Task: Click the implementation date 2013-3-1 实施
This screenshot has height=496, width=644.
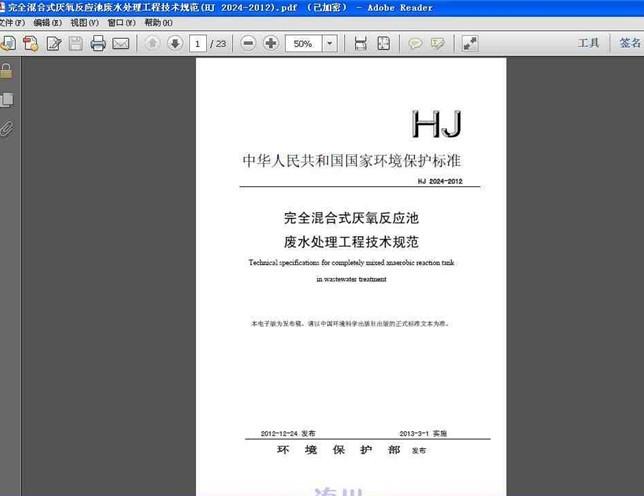Action: (423, 433)
